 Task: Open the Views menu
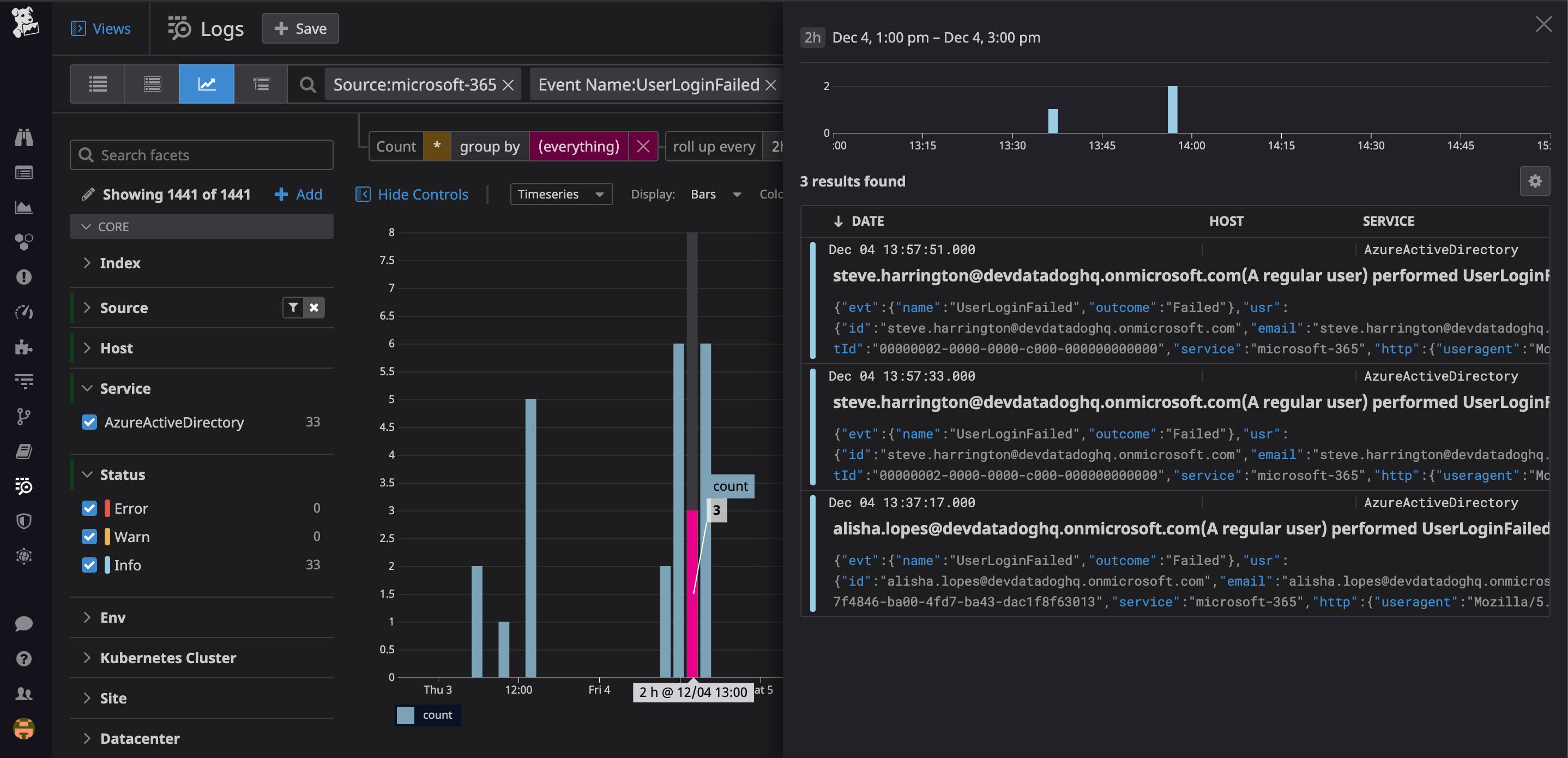101,28
